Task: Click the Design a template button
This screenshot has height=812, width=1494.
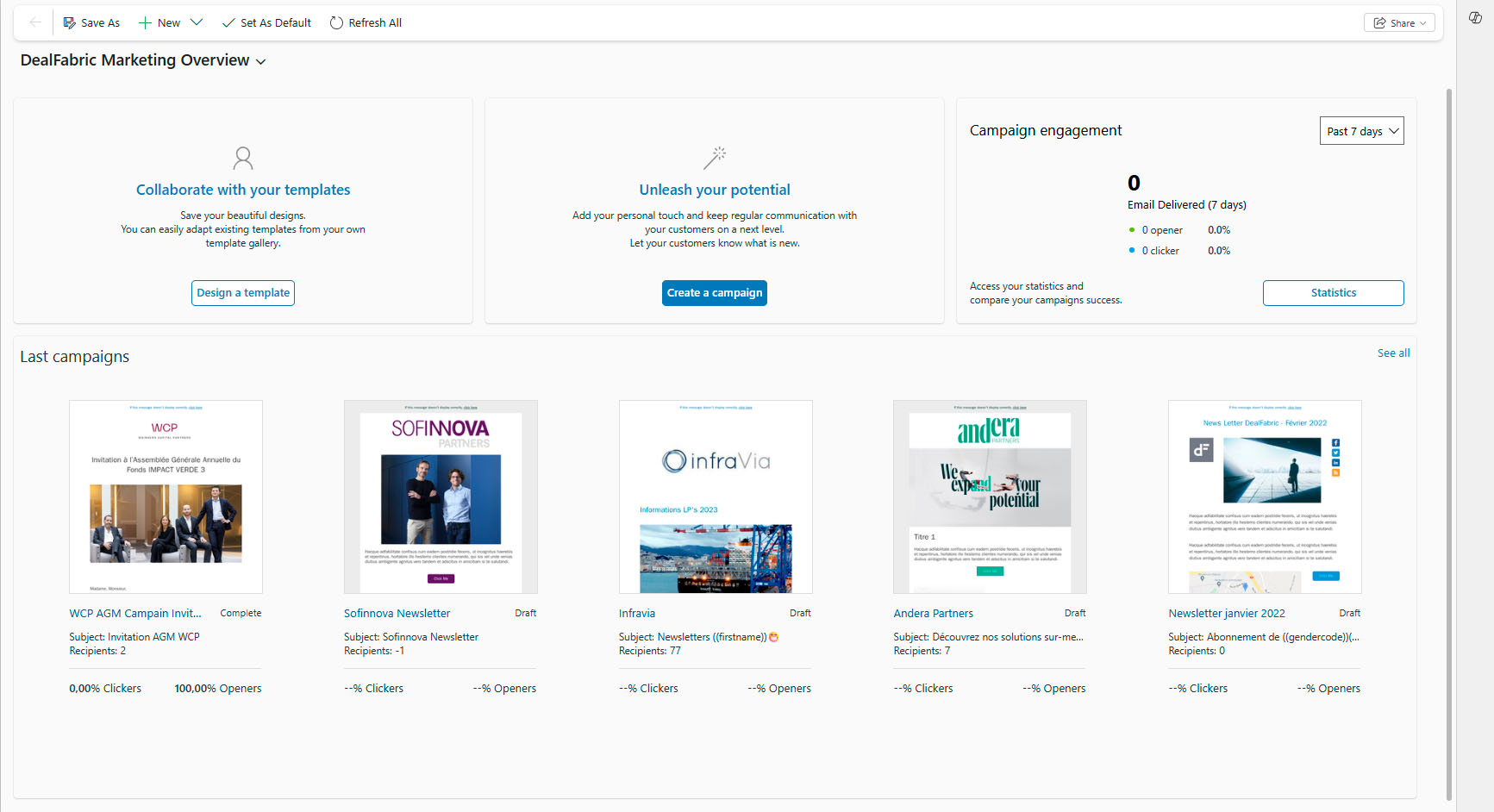Action: coord(243,293)
